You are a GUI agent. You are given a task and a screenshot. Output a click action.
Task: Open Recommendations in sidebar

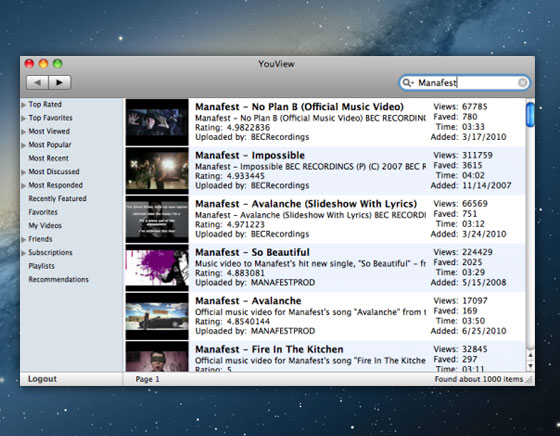pos(58,279)
